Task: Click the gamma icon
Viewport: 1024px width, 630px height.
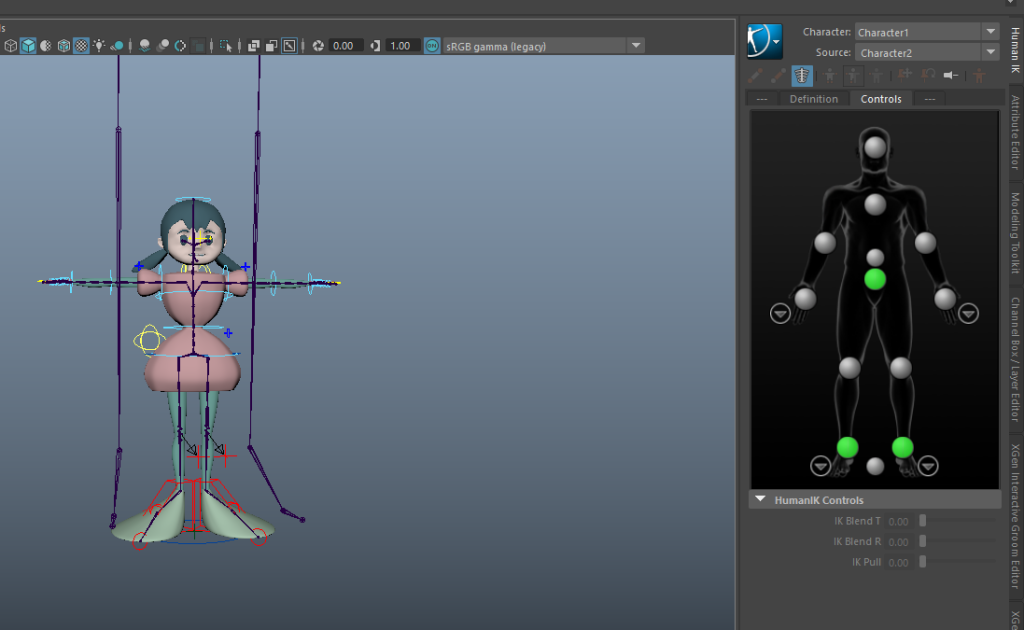Action: (x=375, y=46)
